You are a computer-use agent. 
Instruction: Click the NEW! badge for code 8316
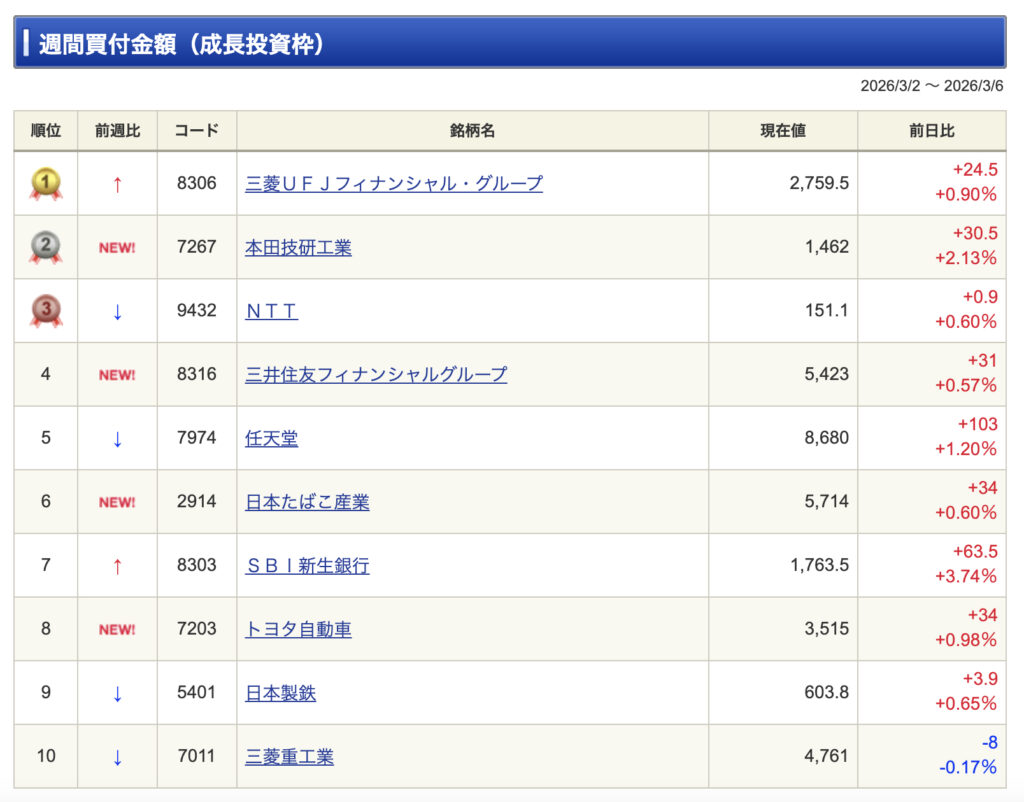pos(117,375)
